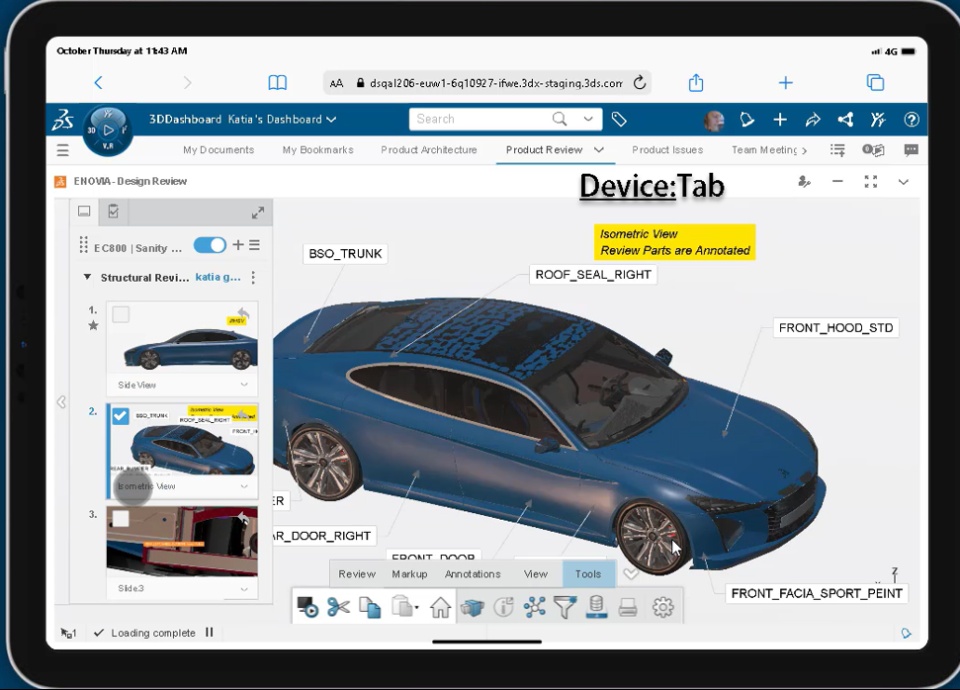Toggle the EC800 Sanity switch
Screen dimensions: 960x690
[x=210, y=246]
